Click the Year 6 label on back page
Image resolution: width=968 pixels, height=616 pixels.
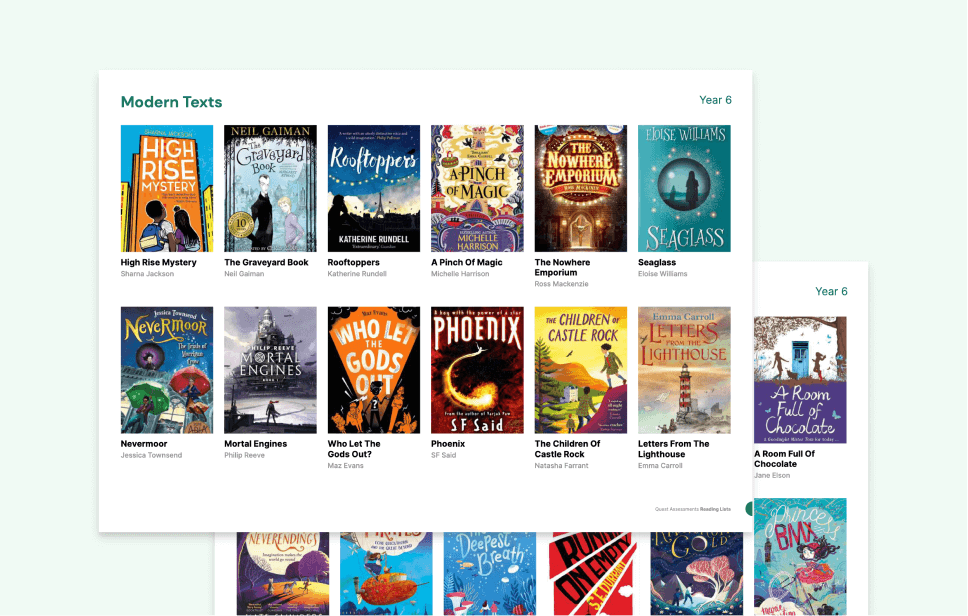pos(831,291)
